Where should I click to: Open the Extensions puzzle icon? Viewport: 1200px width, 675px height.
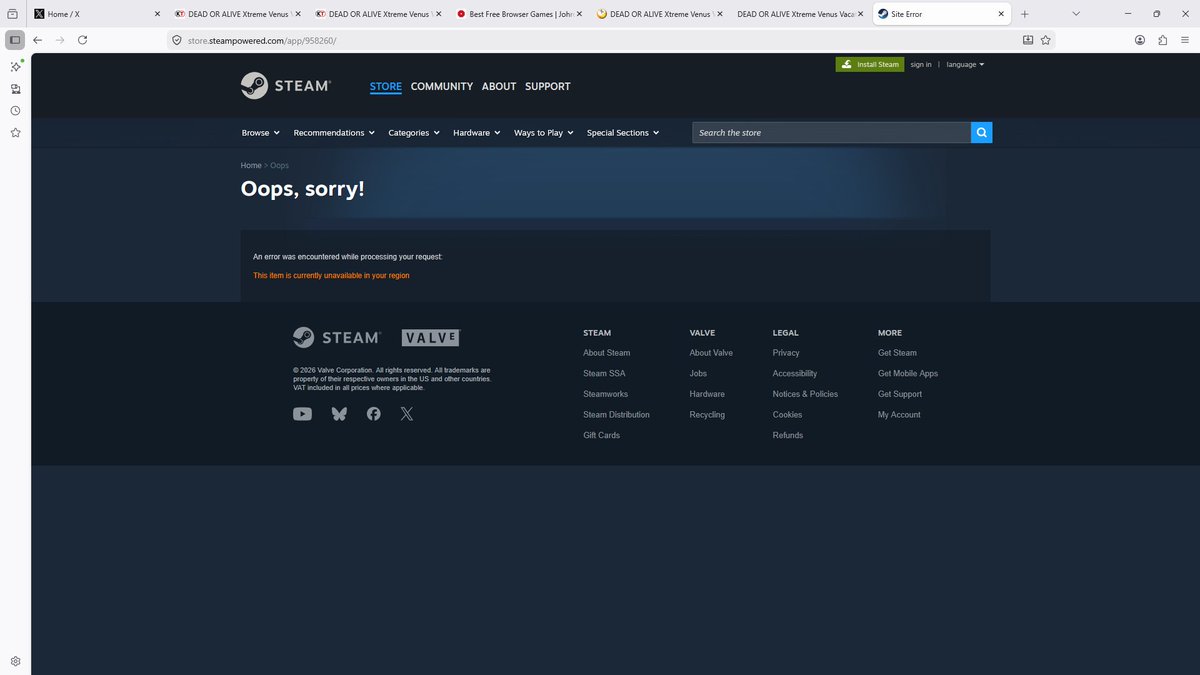tap(1162, 40)
